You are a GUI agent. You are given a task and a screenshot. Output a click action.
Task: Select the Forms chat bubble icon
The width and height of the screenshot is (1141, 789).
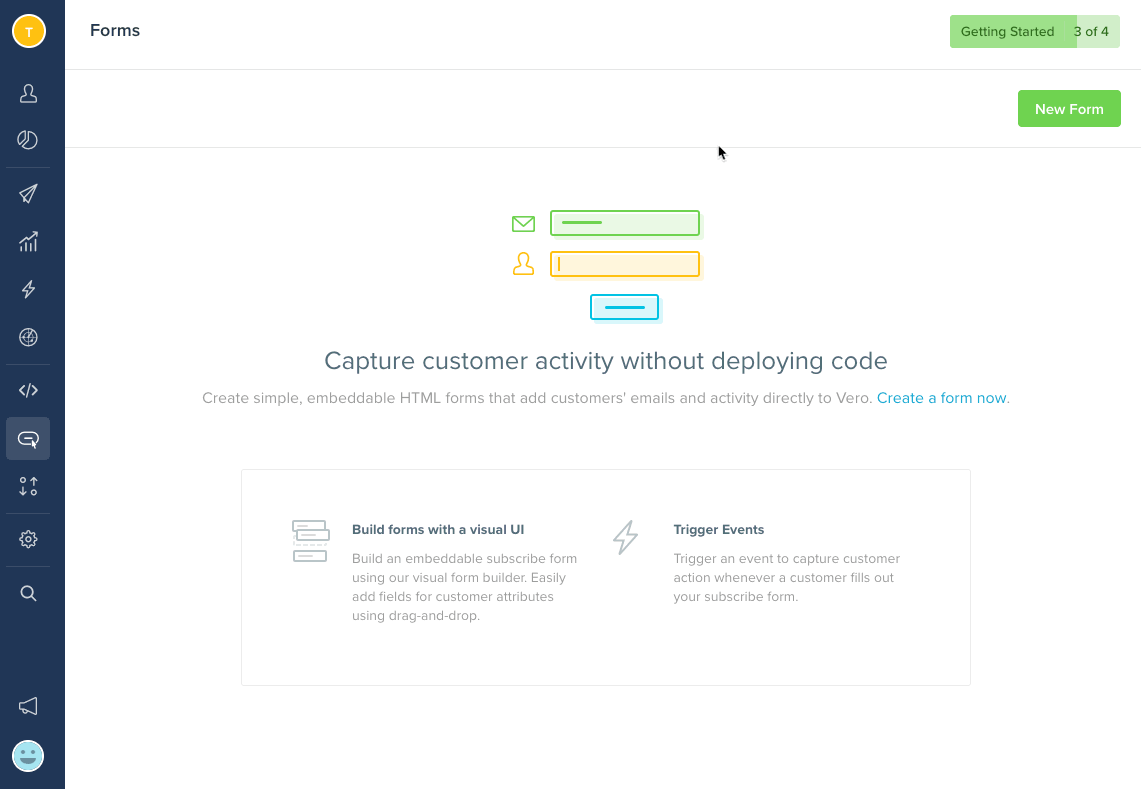click(x=28, y=438)
